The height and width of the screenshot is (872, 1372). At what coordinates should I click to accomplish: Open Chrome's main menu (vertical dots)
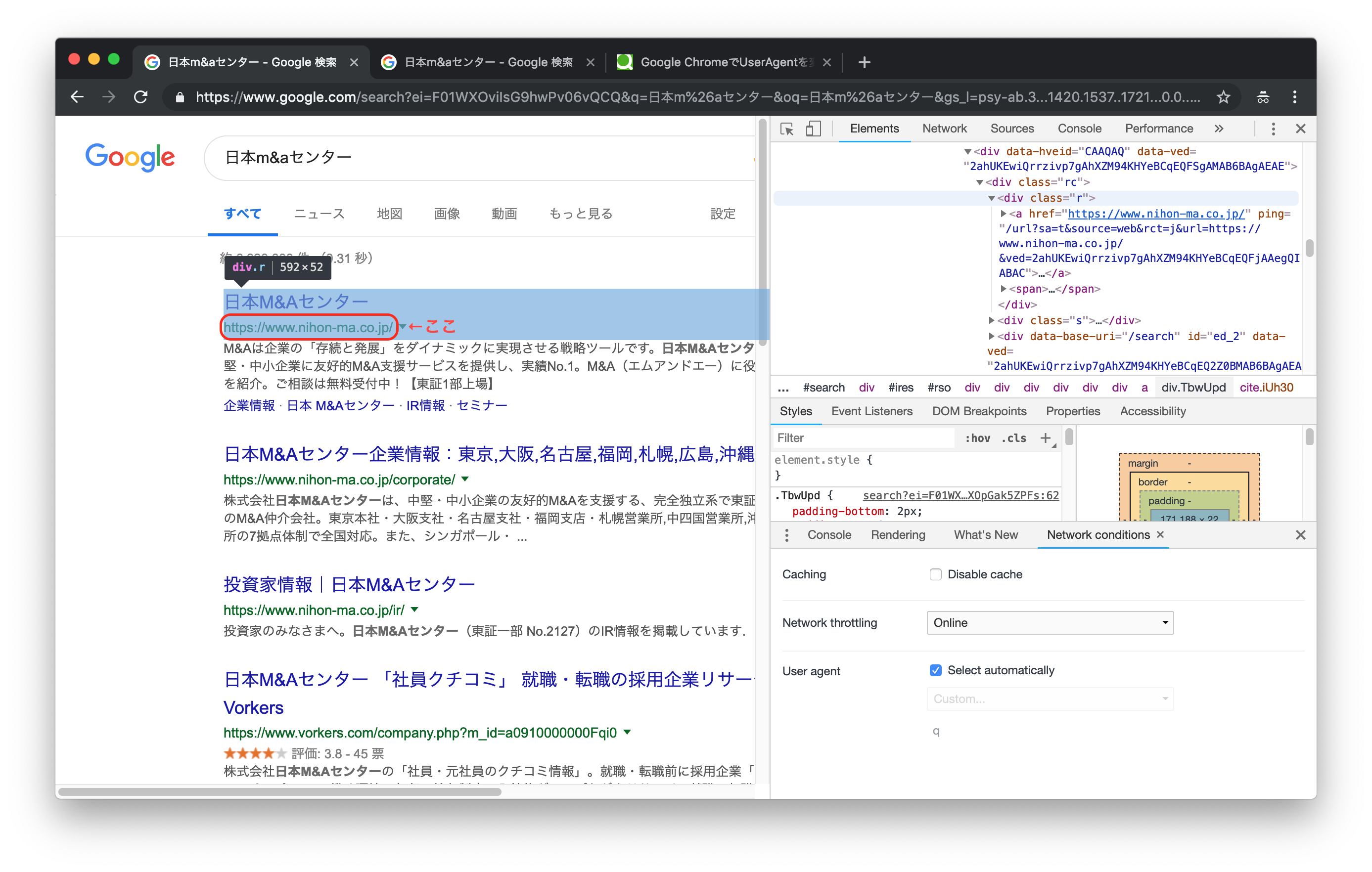coord(1294,97)
